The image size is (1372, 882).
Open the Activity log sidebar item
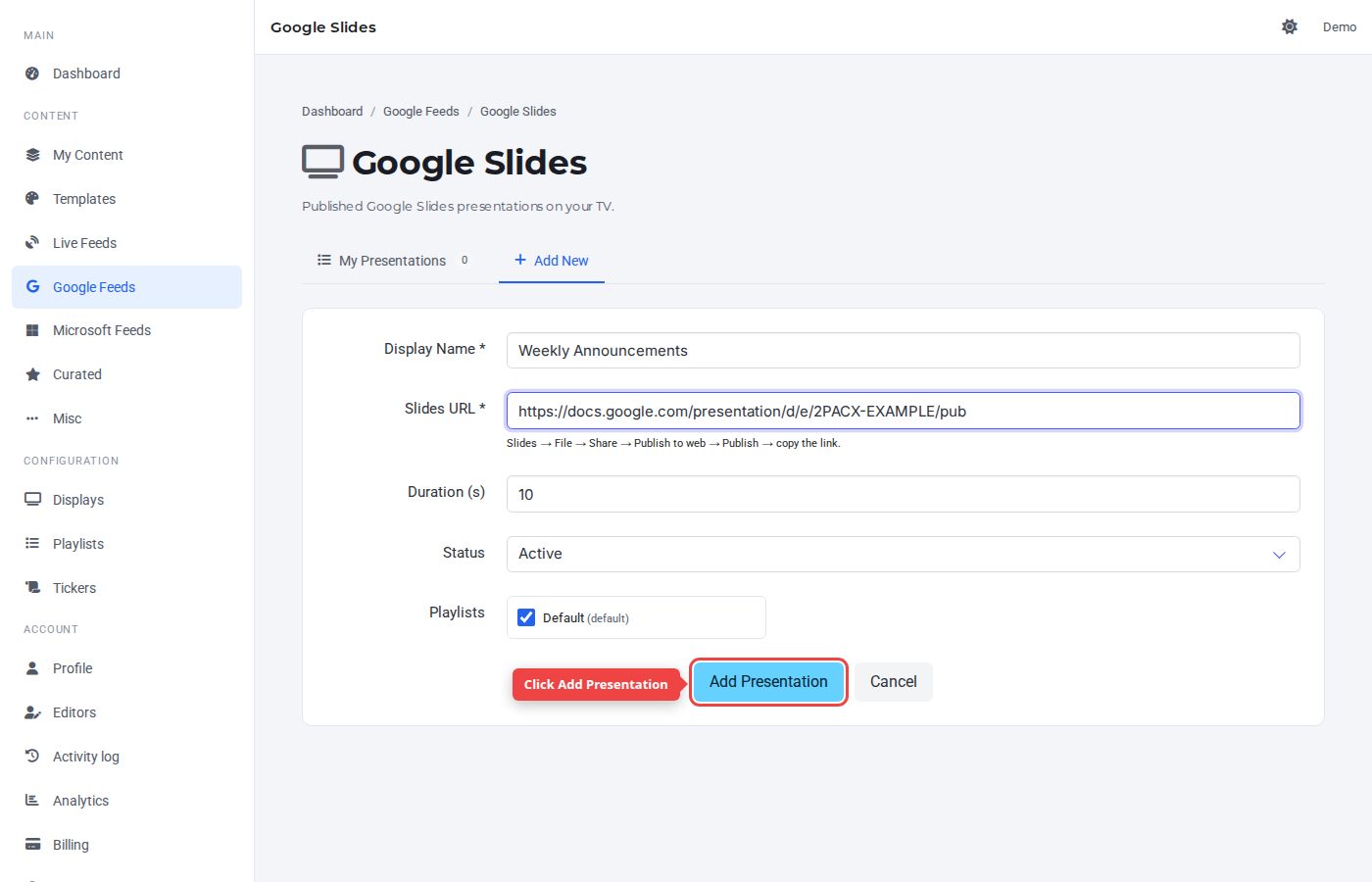pyautogui.click(x=126, y=757)
